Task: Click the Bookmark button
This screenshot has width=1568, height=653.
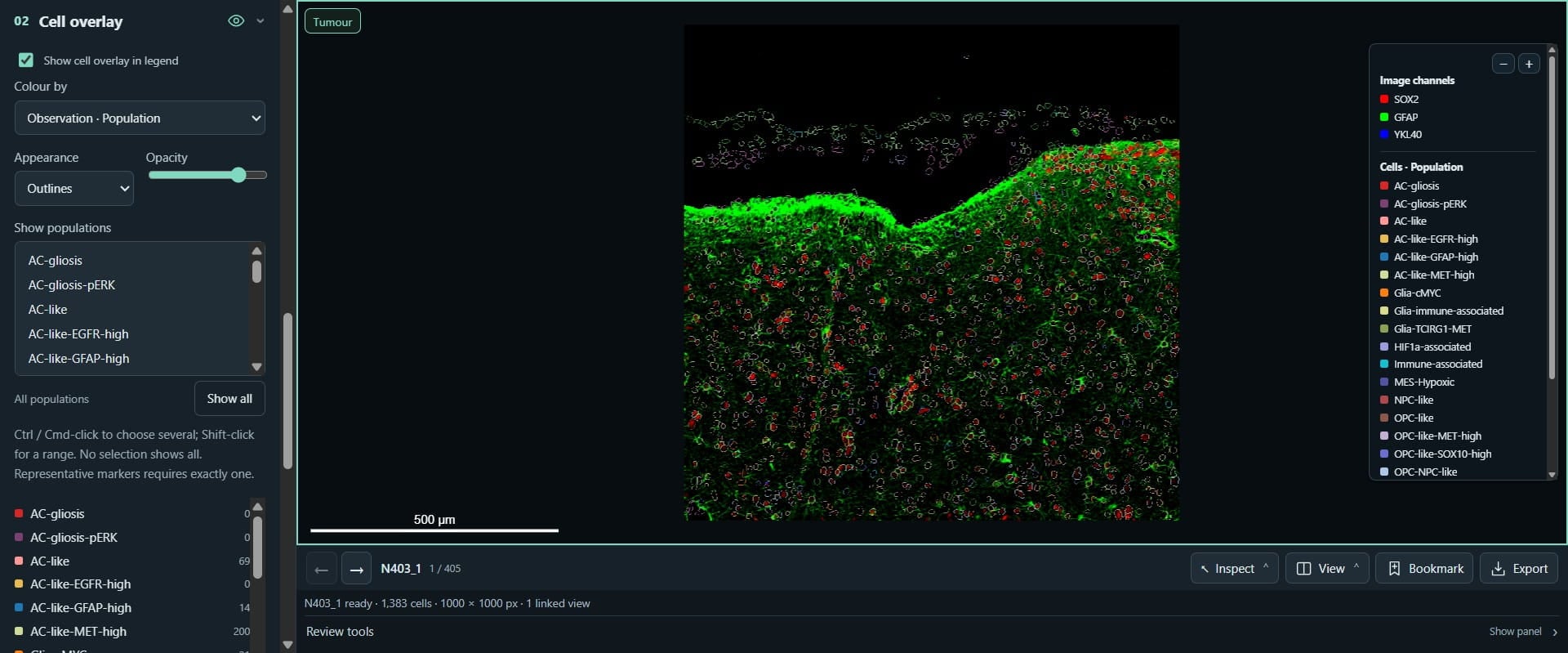Action: (1424, 569)
